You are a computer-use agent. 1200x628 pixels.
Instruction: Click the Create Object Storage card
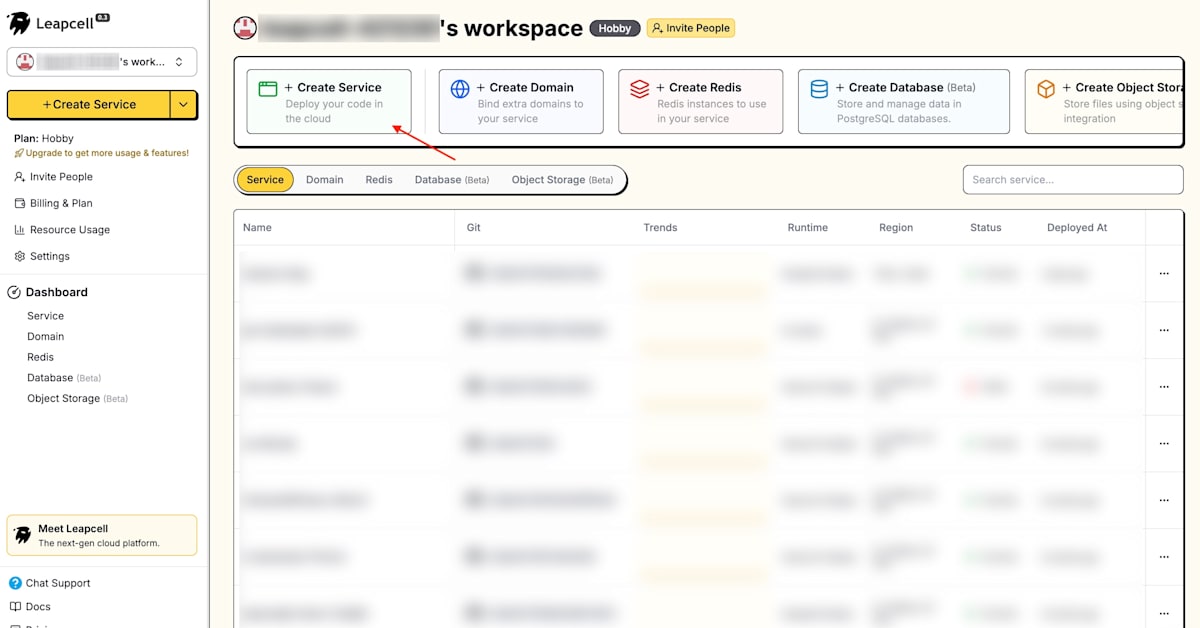1104,101
